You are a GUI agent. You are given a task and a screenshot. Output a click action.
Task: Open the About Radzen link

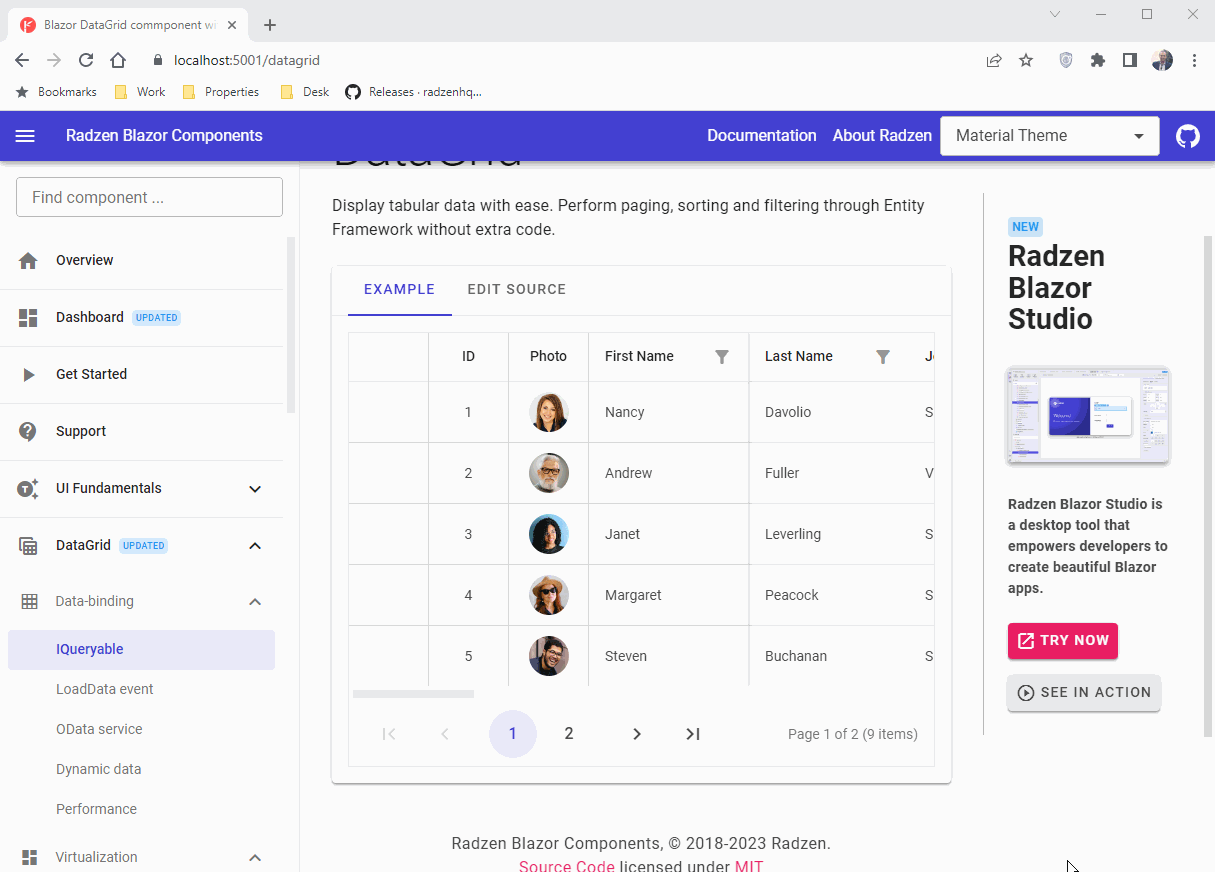[x=882, y=136]
